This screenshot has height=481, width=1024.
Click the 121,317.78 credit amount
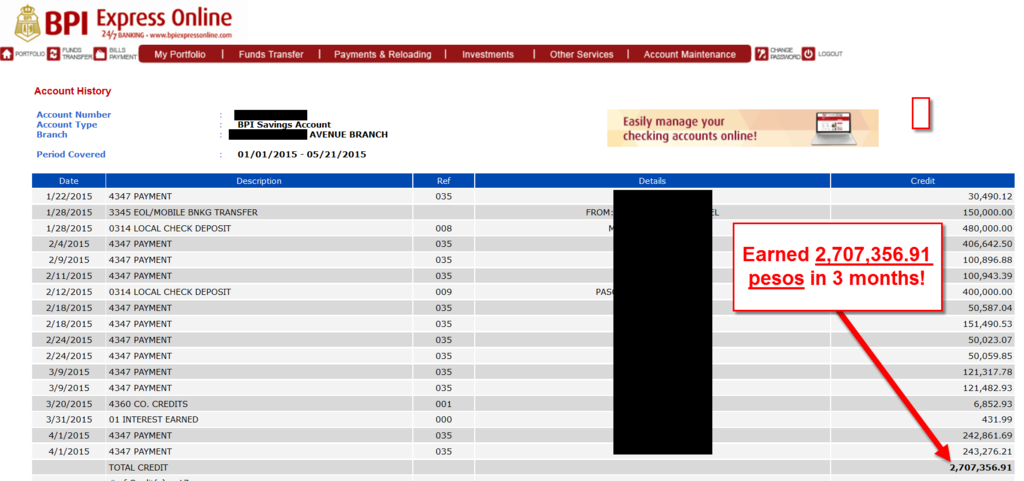tap(987, 371)
